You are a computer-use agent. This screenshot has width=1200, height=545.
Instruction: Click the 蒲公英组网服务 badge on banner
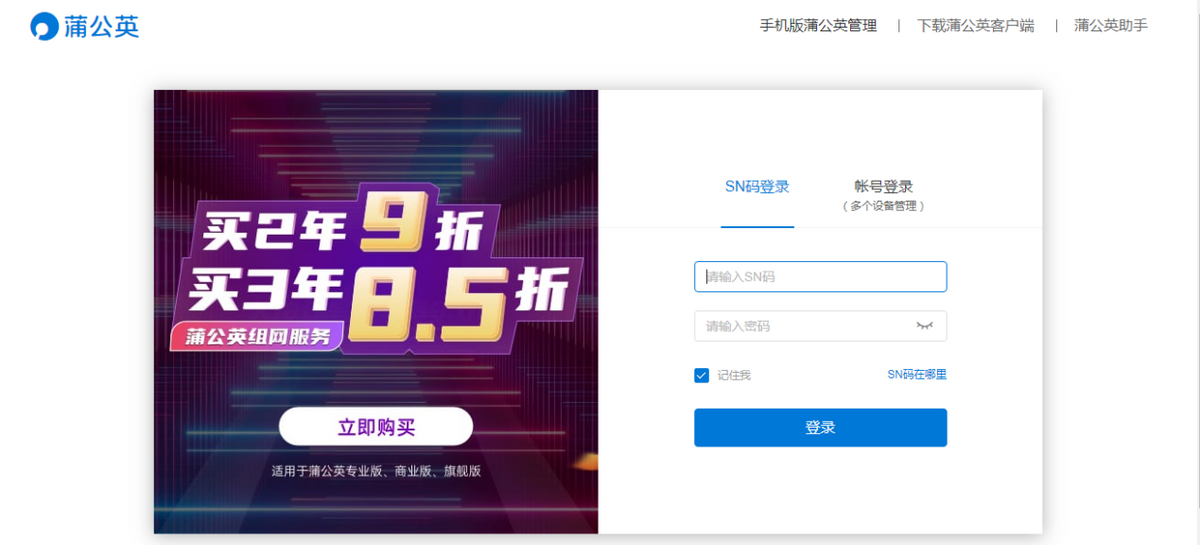256,336
